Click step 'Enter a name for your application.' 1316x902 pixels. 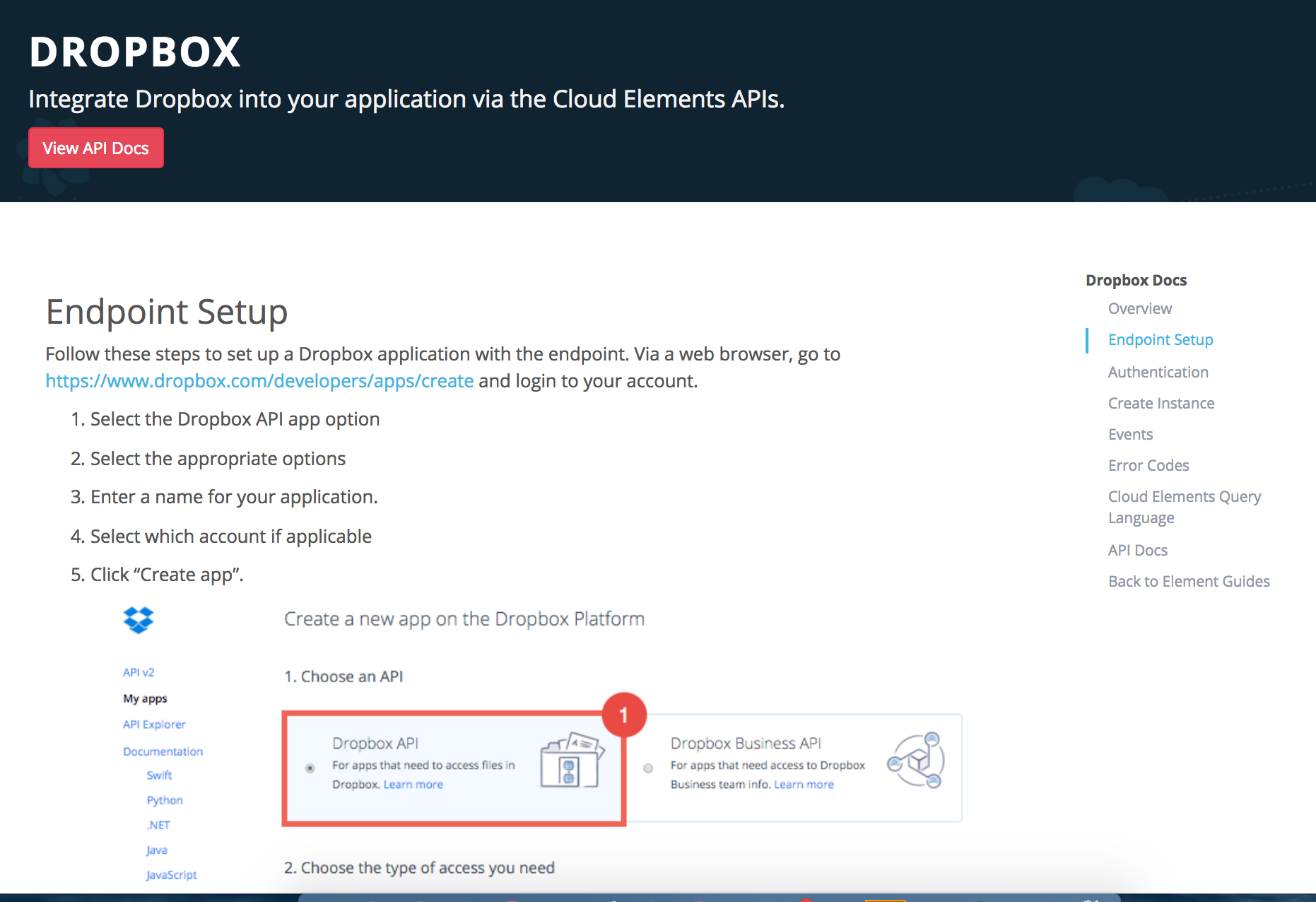coord(234,497)
